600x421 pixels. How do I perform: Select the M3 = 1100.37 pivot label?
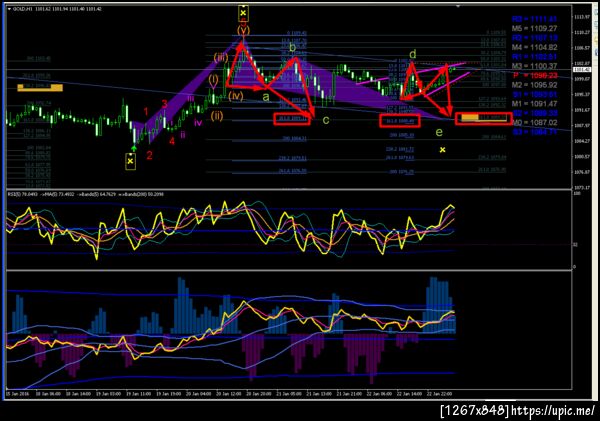(534, 66)
